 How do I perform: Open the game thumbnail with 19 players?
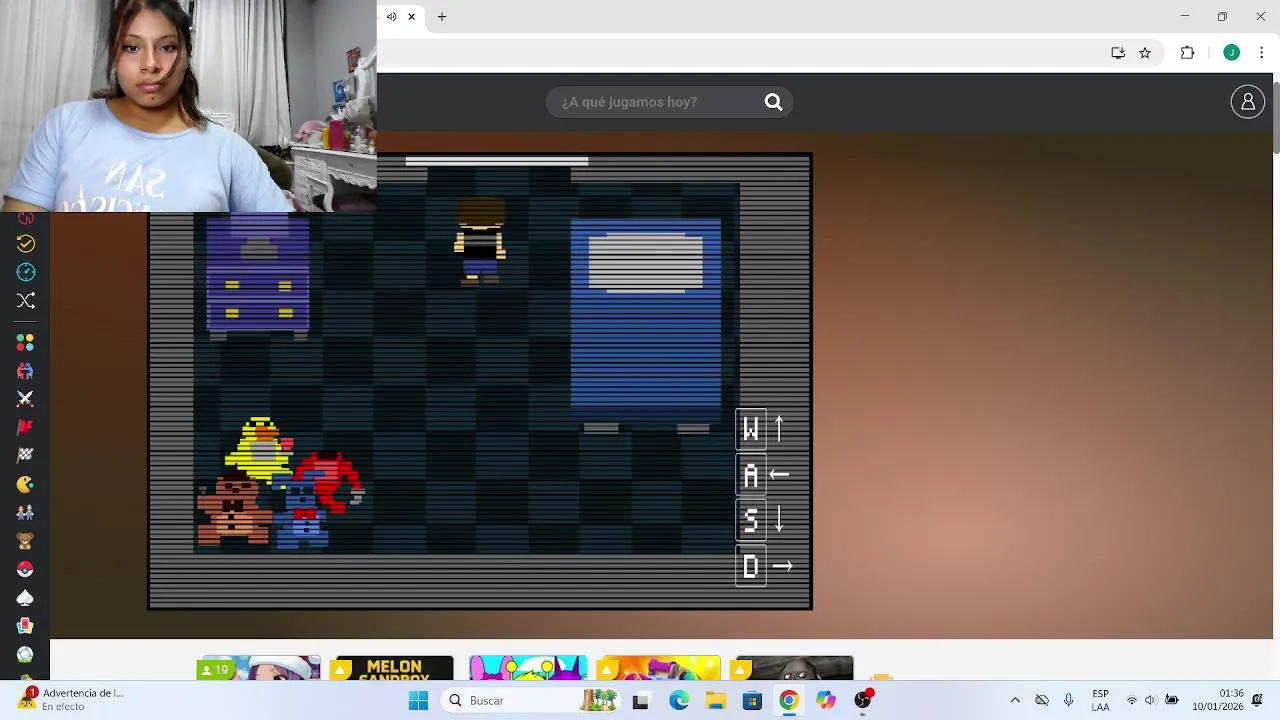click(x=259, y=668)
